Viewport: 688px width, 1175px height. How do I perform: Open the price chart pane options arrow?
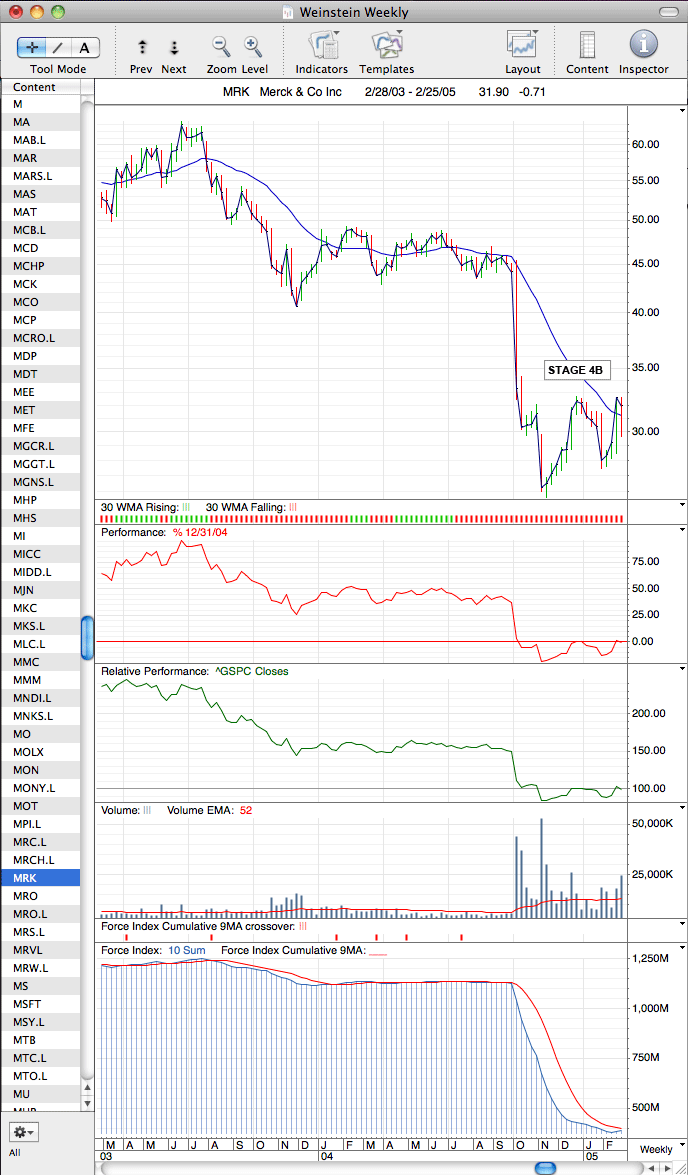click(x=681, y=109)
